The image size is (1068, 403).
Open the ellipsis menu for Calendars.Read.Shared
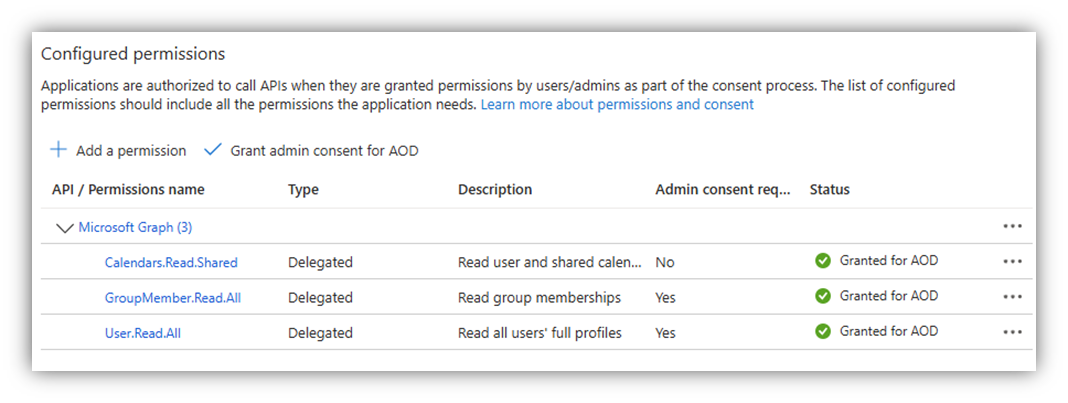coord(1012,262)
